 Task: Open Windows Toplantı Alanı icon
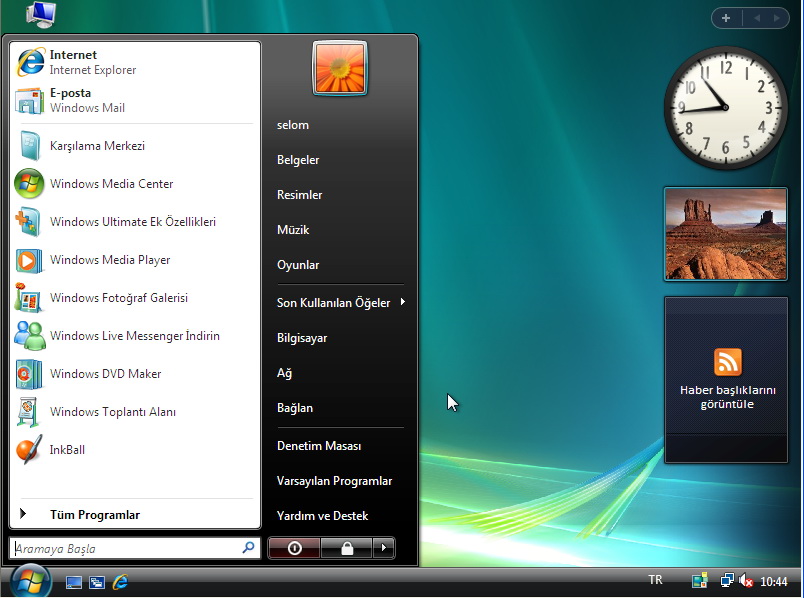(x=29, y=412)
